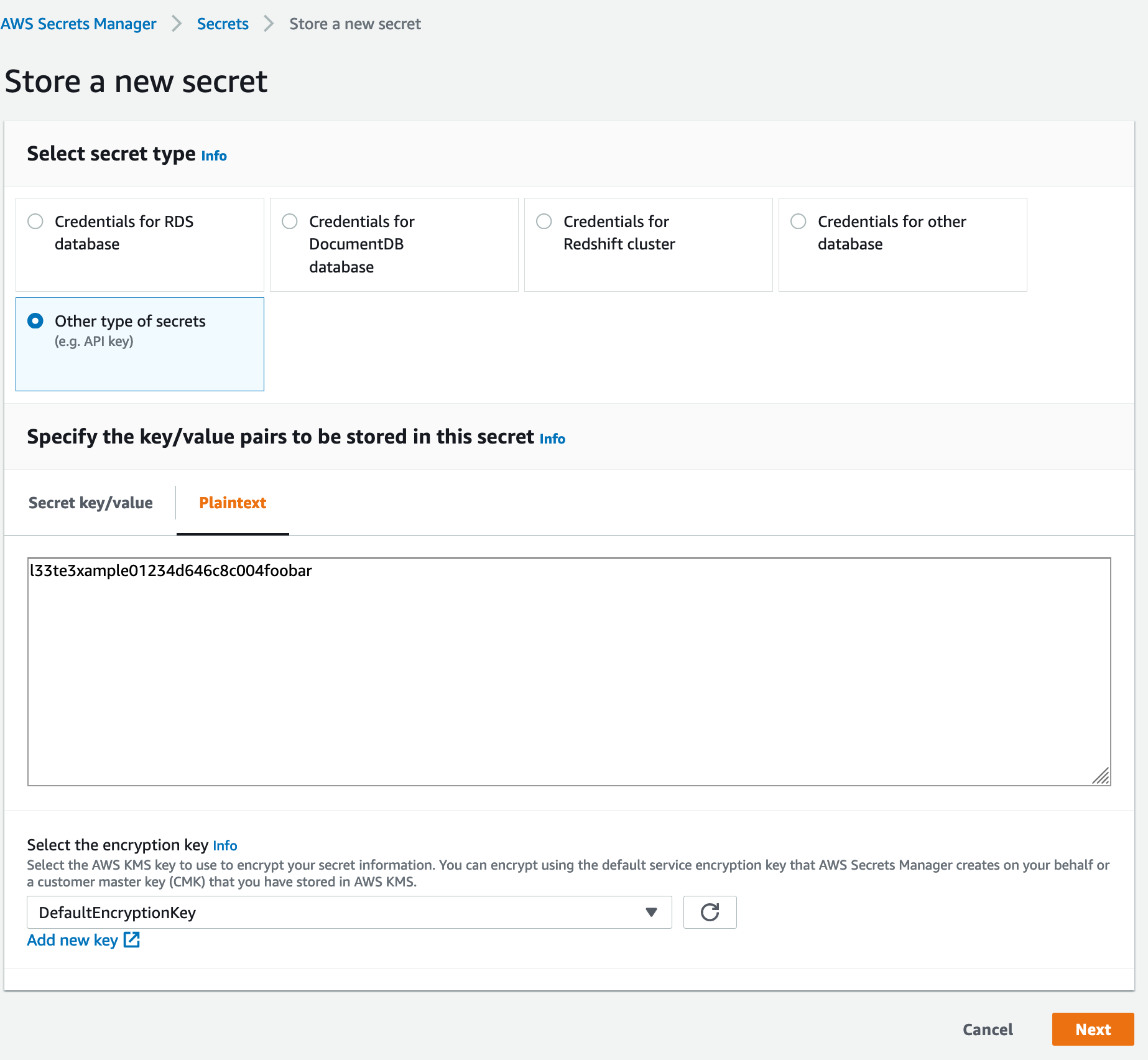Select Other type of secrets radio
Screen dimensions: 1148x1060
tap(35, 321)
